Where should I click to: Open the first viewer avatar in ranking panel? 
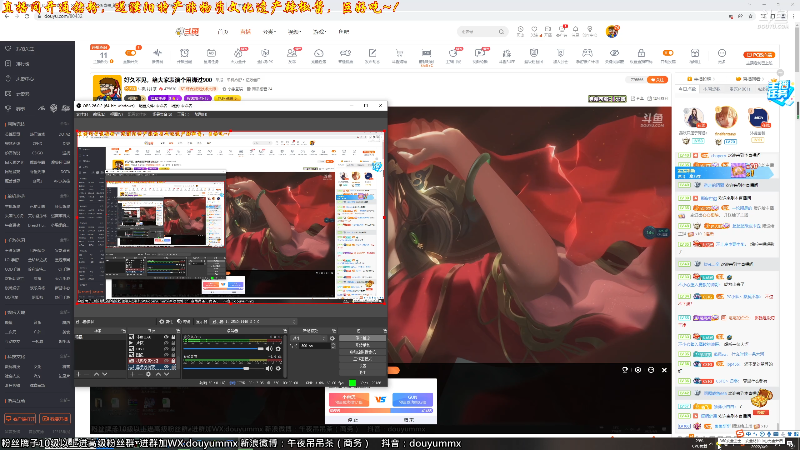coord(694,117)
